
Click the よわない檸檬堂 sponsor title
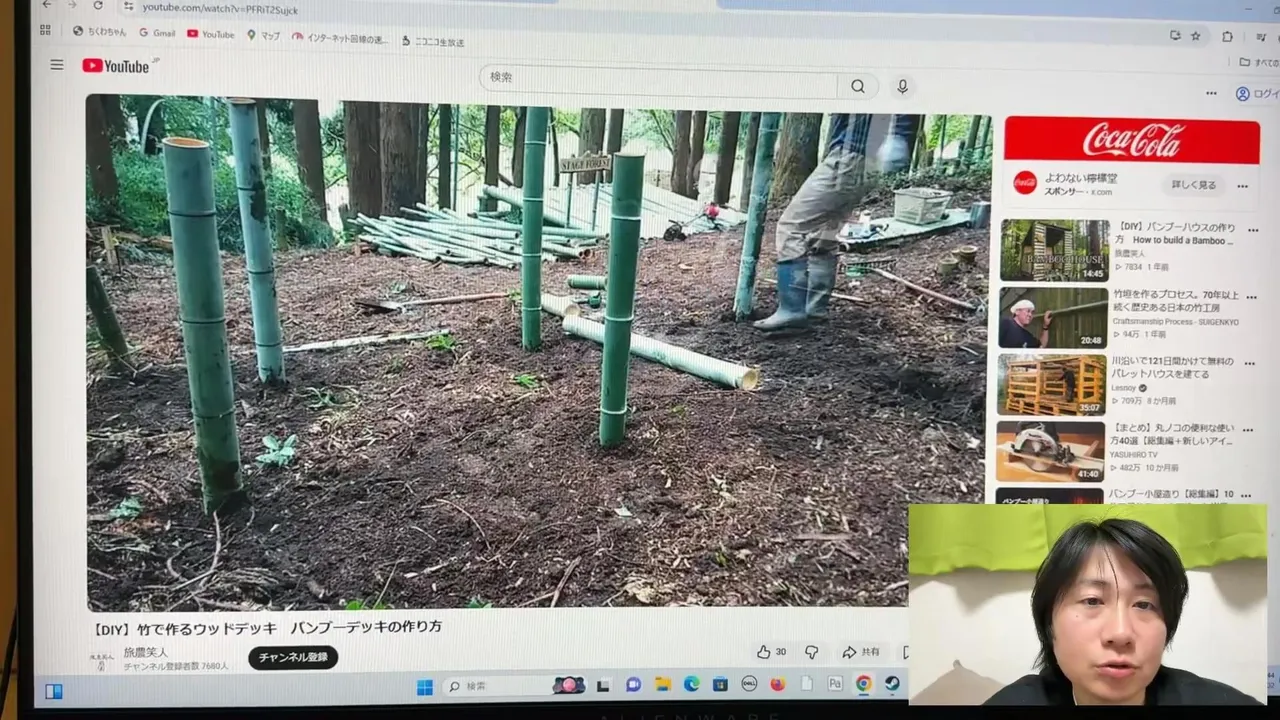coord(1081,179)
